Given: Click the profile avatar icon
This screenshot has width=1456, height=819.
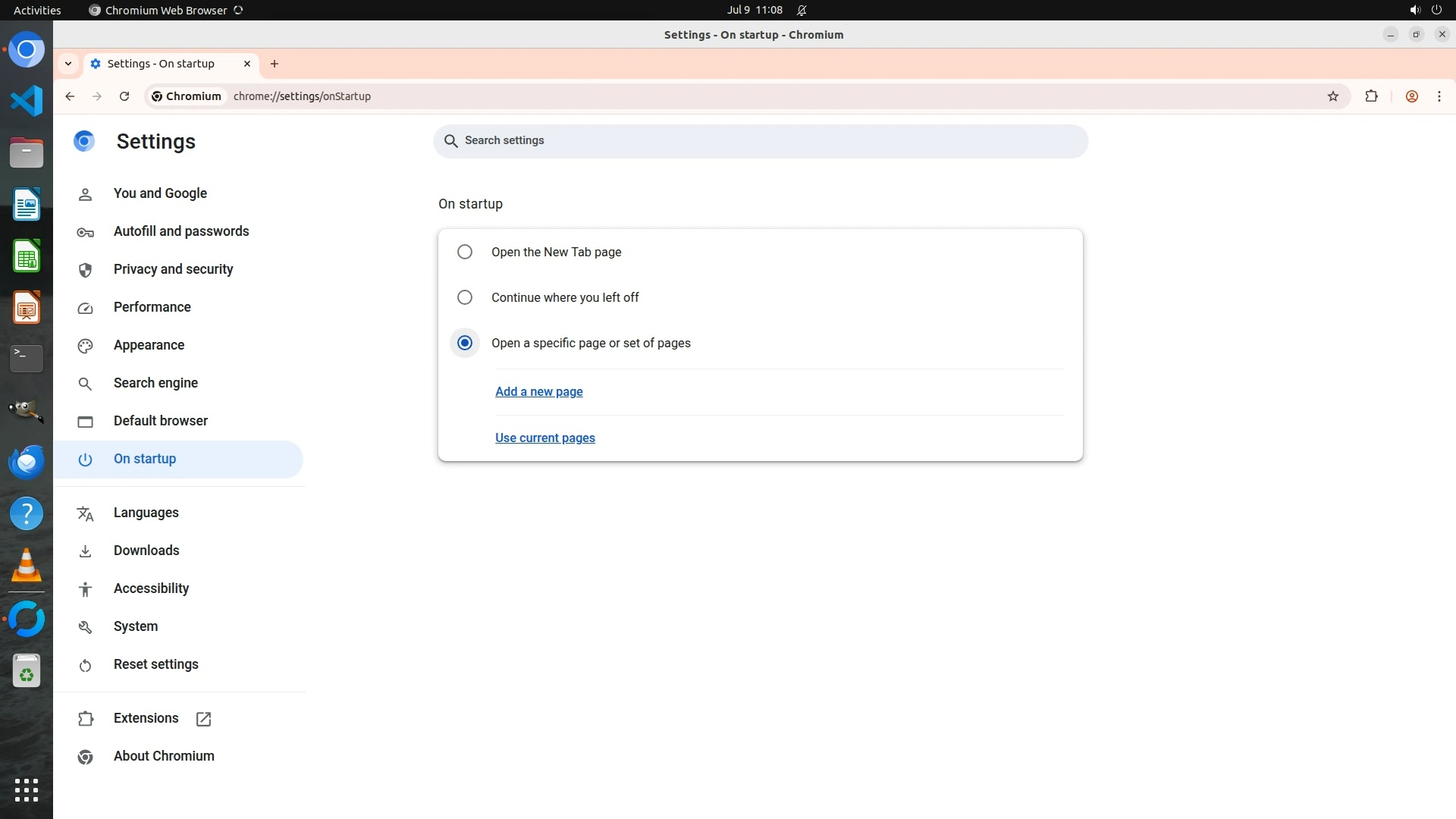Looking at the screenshot, I should pos(1411,96).
